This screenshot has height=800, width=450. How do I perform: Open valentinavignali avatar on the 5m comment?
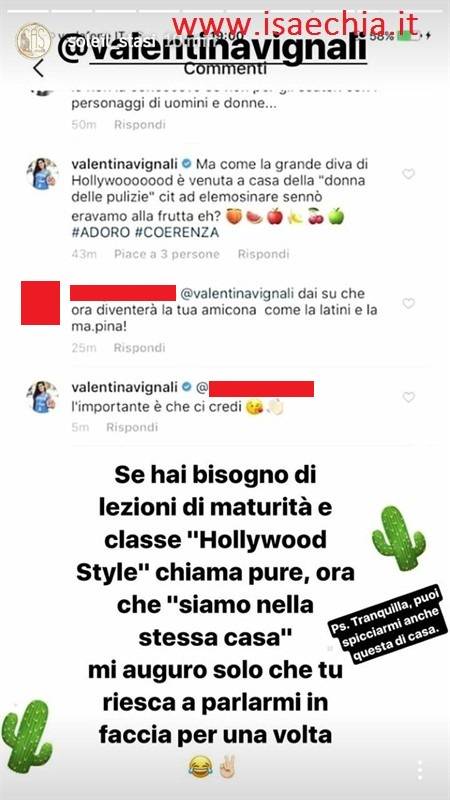[x=42, y=396]
